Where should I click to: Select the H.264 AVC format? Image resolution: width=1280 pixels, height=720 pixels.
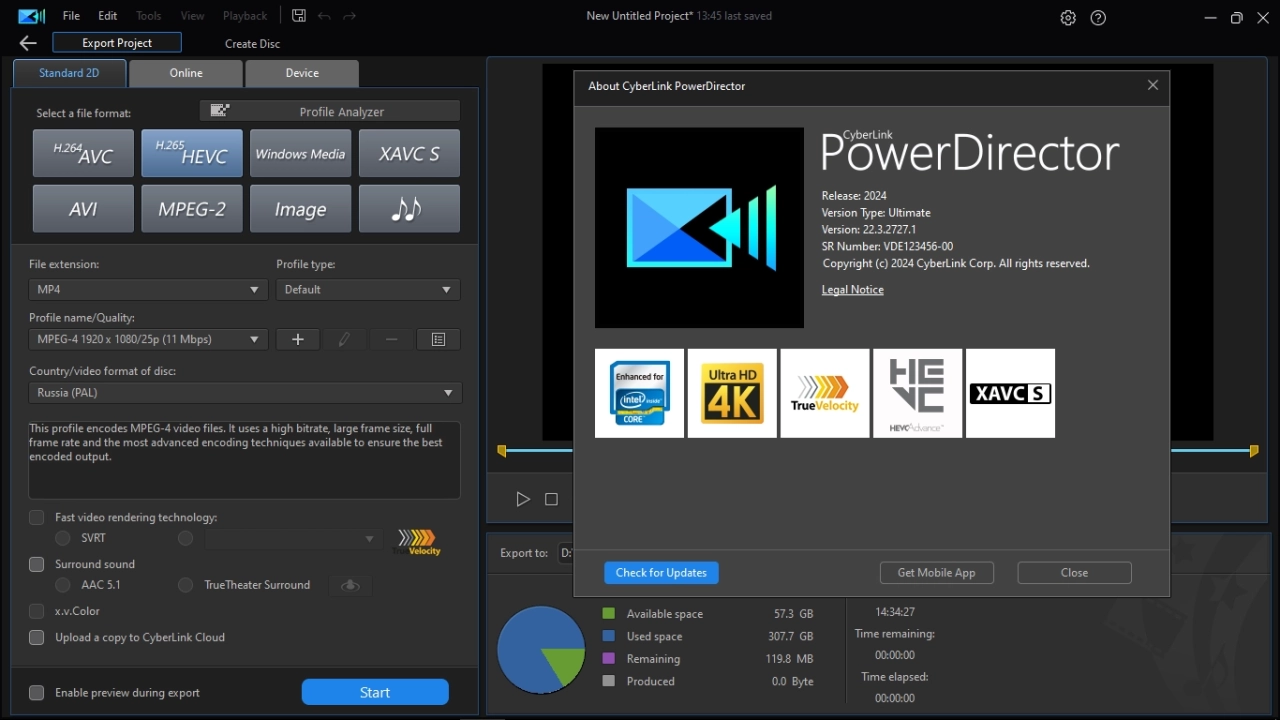(x=83, y=153)
